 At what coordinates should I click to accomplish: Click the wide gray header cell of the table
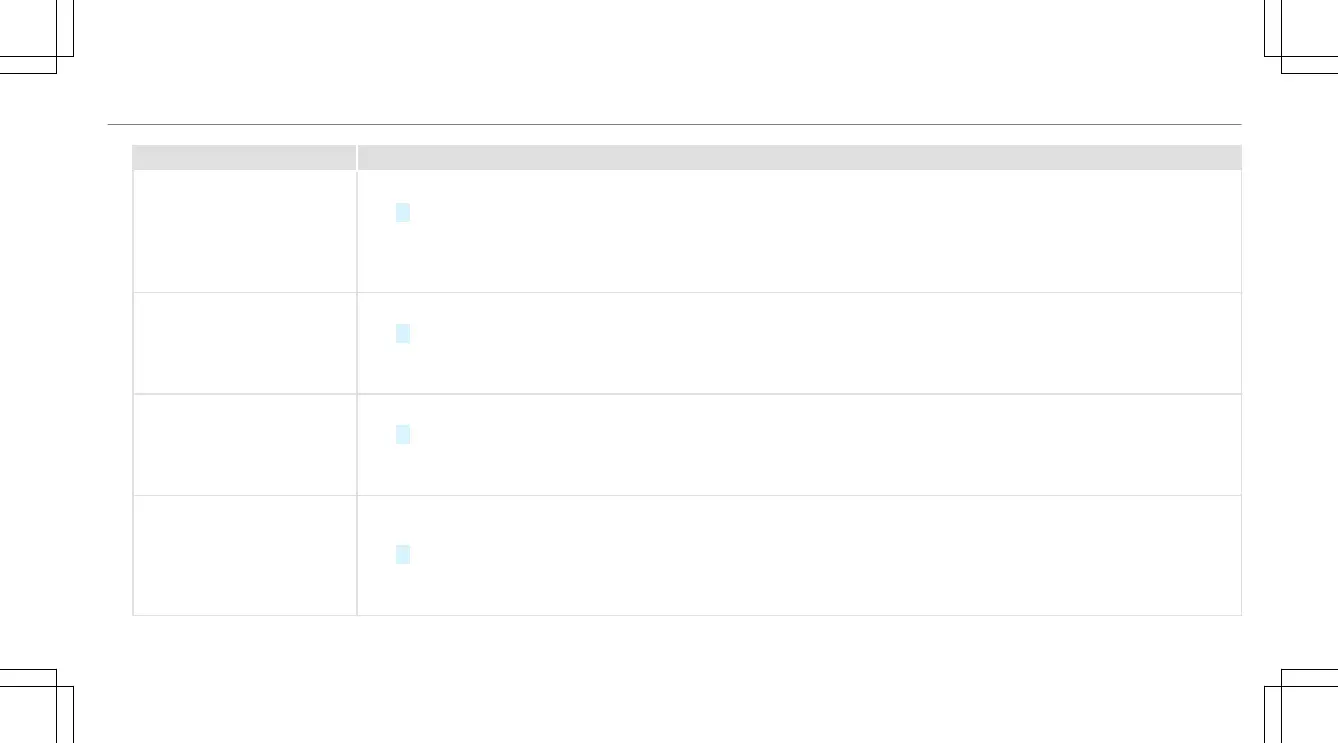(800, 157)
